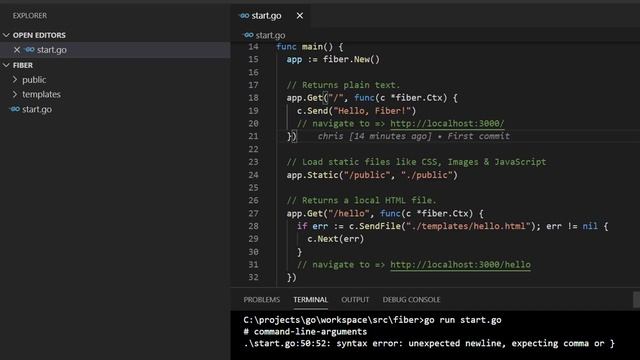
Task: Open the http://localhost:3000/ link on line 20
Action: click(x=447, y=123)
